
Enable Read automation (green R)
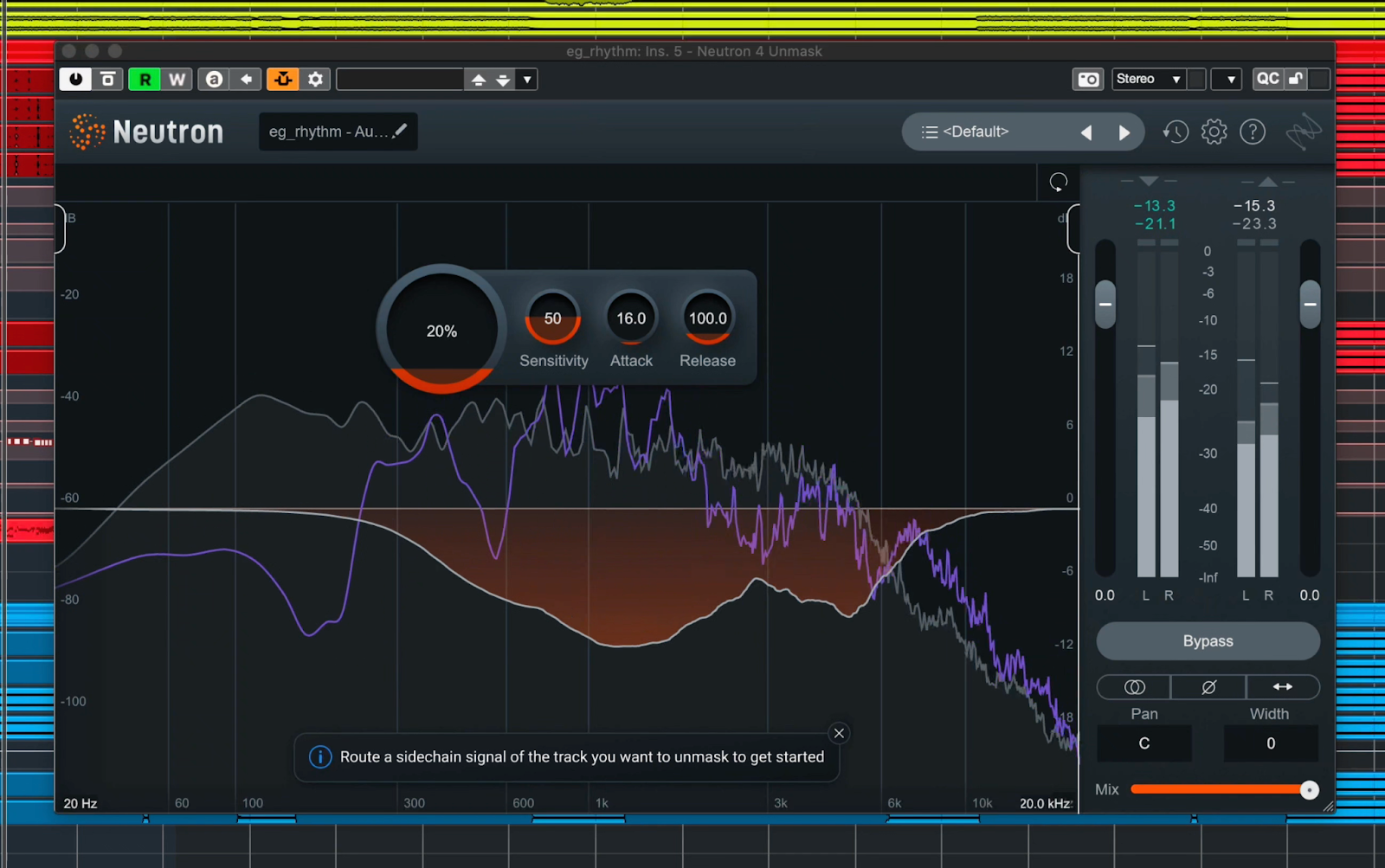pyautogui.click(x=145, y=80)
